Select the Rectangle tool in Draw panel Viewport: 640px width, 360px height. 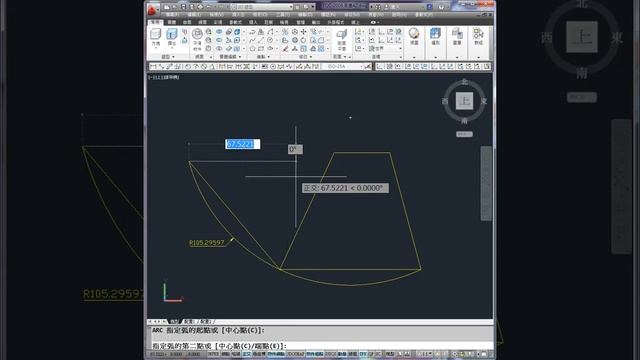tap(261, 48)
